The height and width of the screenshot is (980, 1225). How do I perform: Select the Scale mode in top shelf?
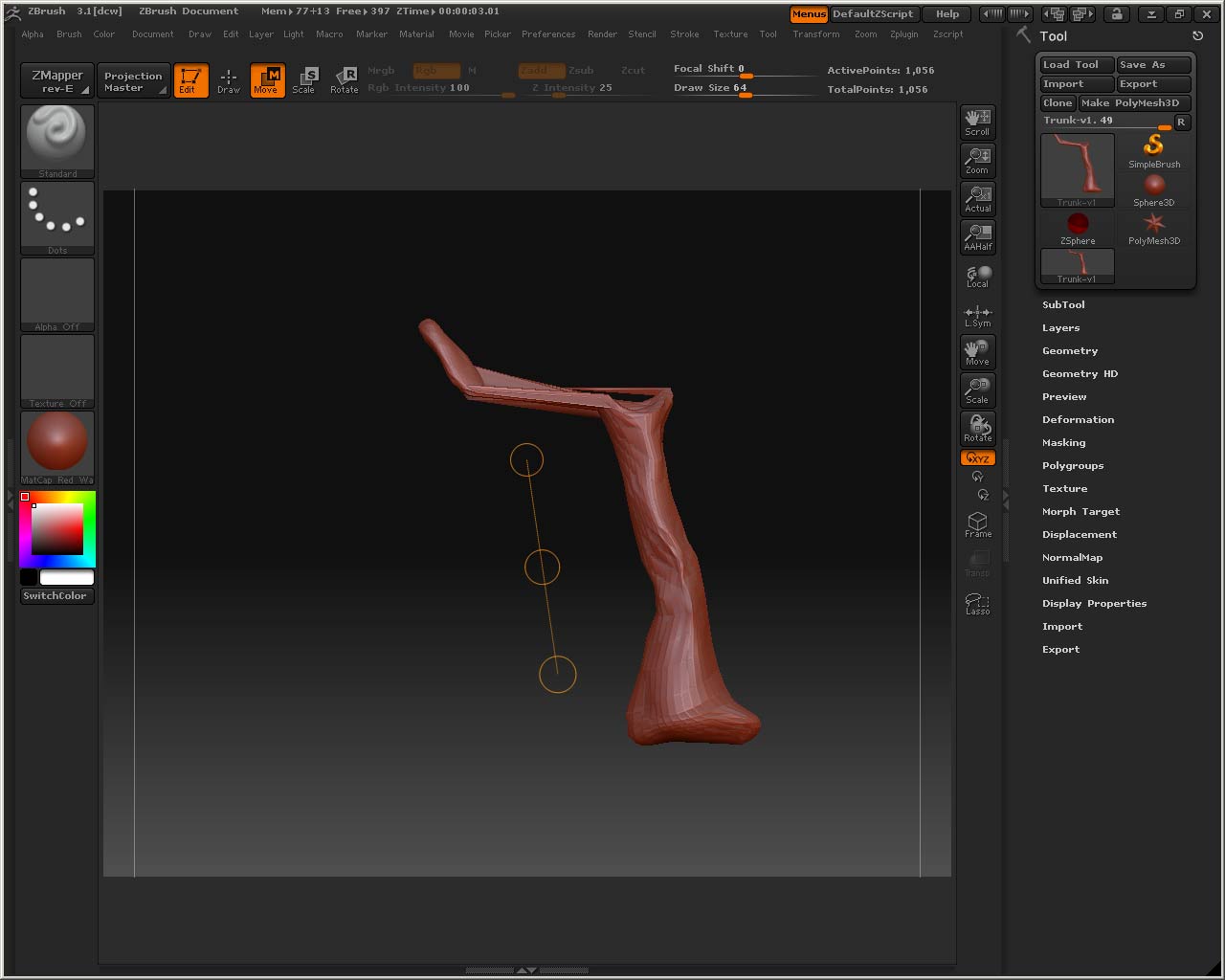click(x=305, y=79)
